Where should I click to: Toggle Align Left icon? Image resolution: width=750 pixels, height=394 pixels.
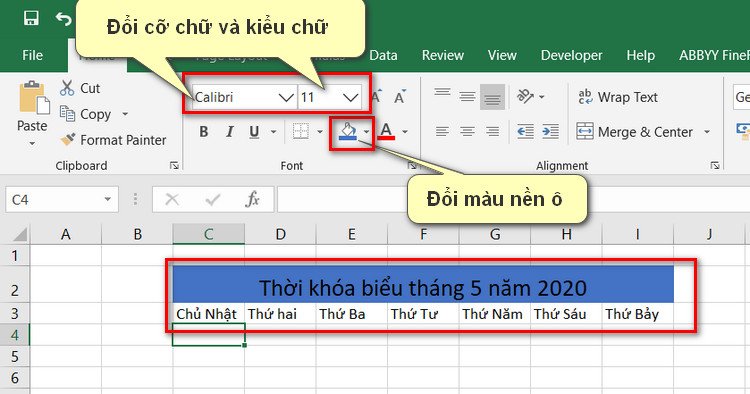442,131
